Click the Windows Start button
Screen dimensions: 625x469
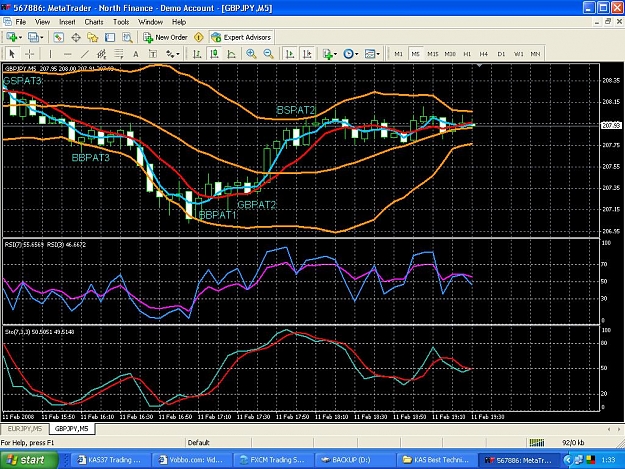click(x=29, y=460)
